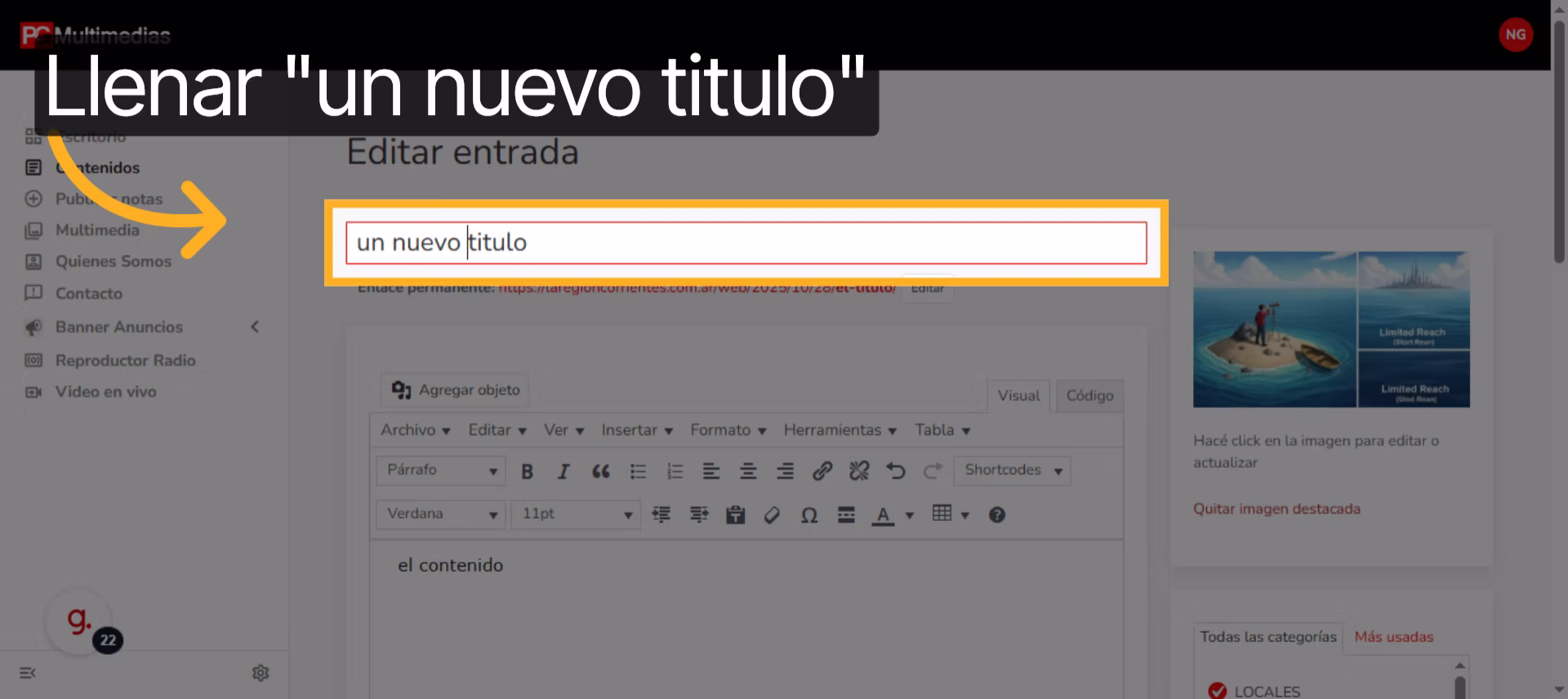Center align text in the editor
The width and height of the screenshot is (1568, 699).
point(747,471)
